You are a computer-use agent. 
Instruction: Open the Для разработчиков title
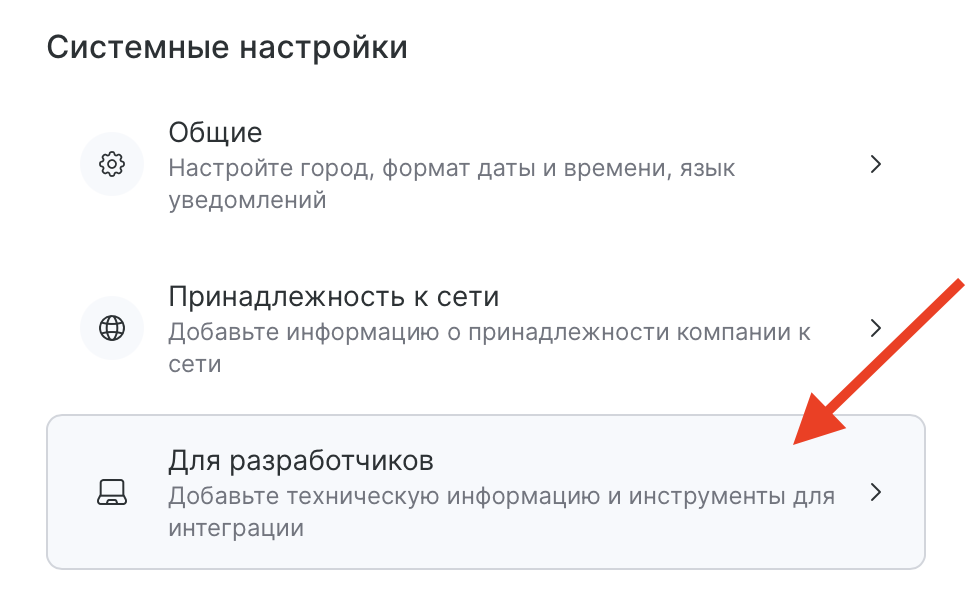click(300, 461)
